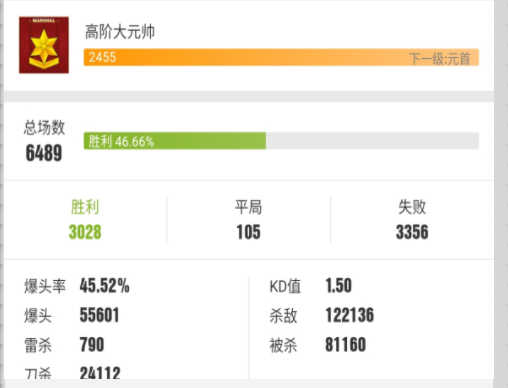Select the 胜利 3028 wins column
This screenshot has width=508, height=388.
(x=85, y=220)
